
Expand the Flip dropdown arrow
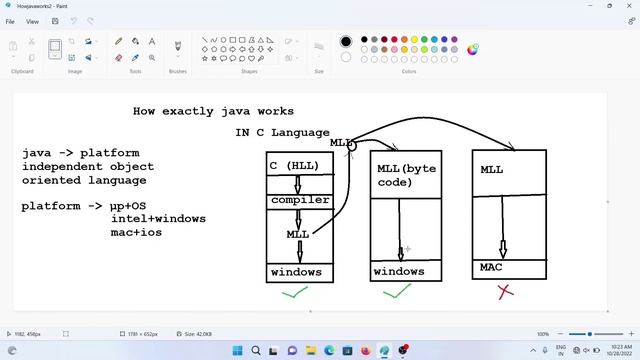click(x=96, y=58)
